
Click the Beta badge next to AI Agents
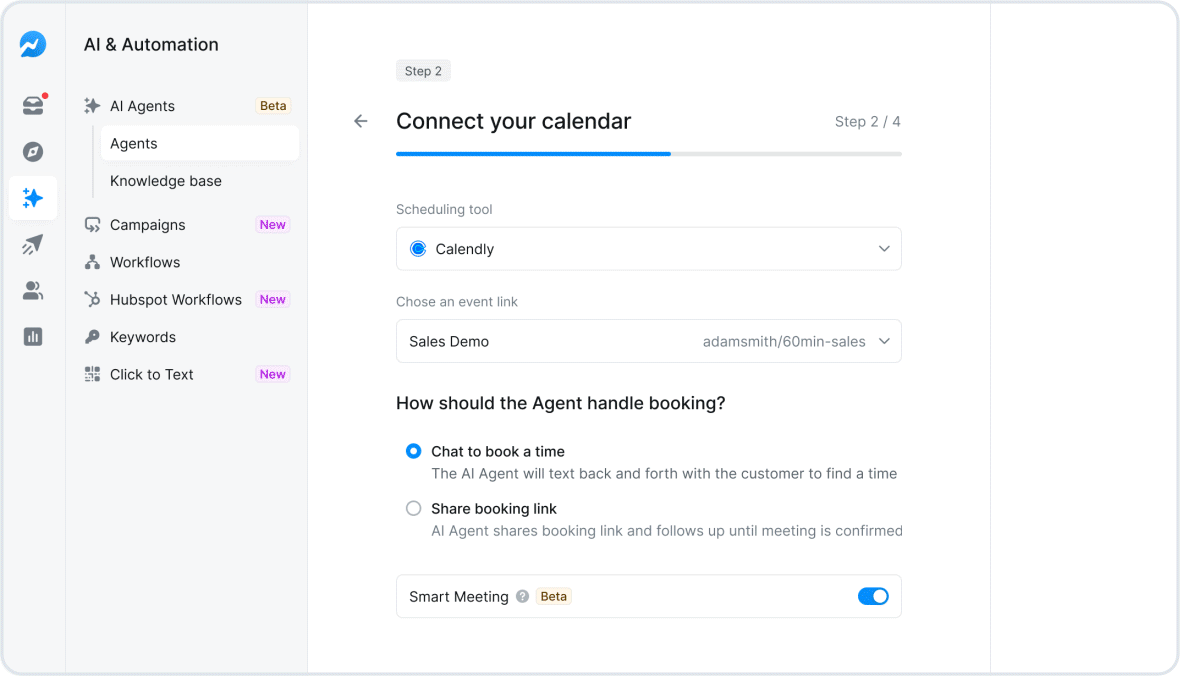(x=272, y=105)
